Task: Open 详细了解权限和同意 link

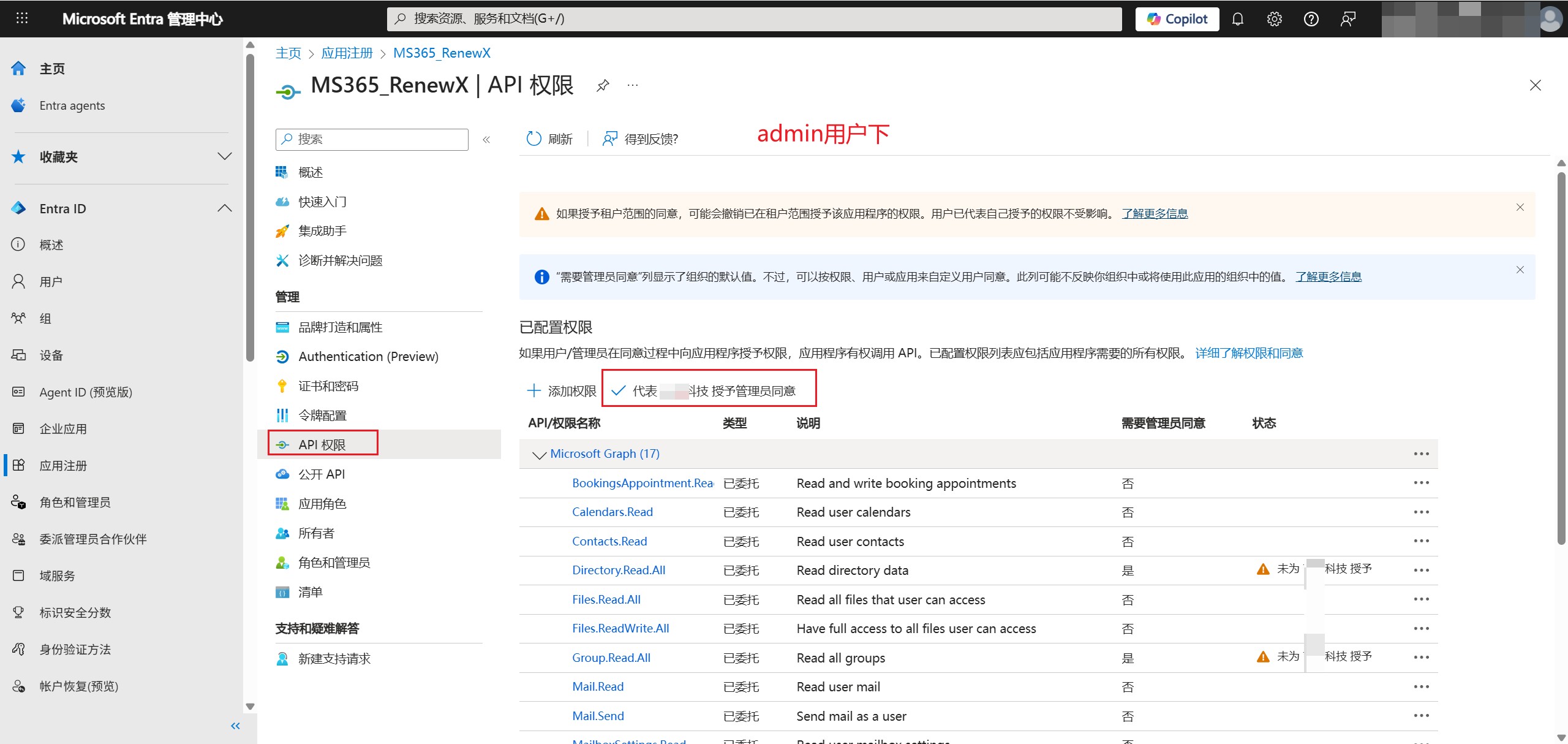Action: (x=1249, y=353)
